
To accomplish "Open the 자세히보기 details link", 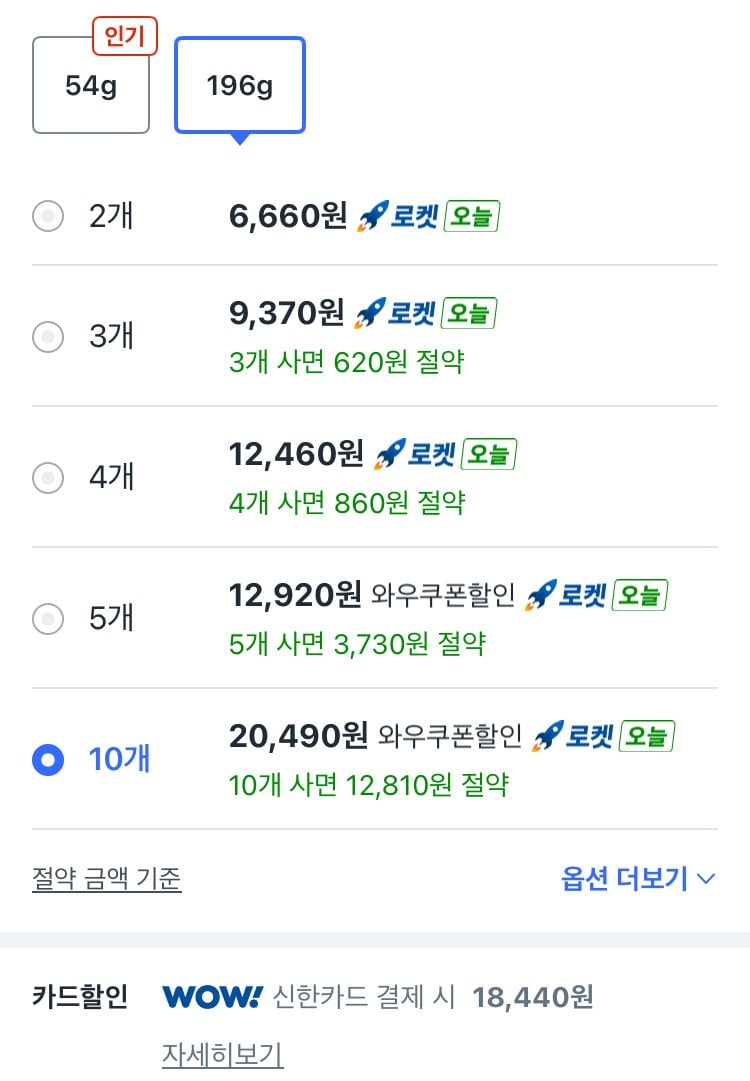I will coord(222,1055).
